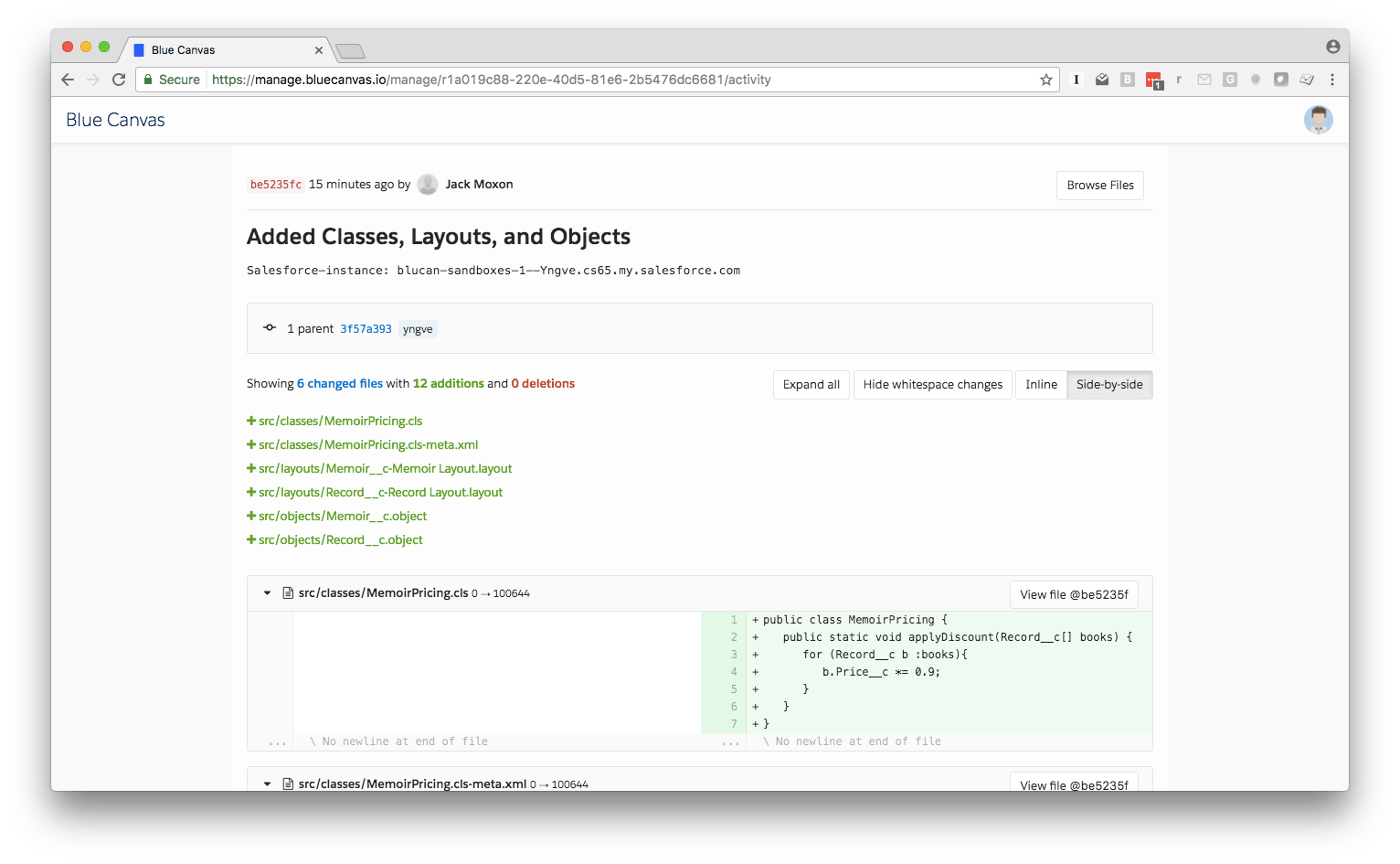1400x864 pixels.
Task: Switch diff view to Side-by-side
Action: coord(1109,385)
